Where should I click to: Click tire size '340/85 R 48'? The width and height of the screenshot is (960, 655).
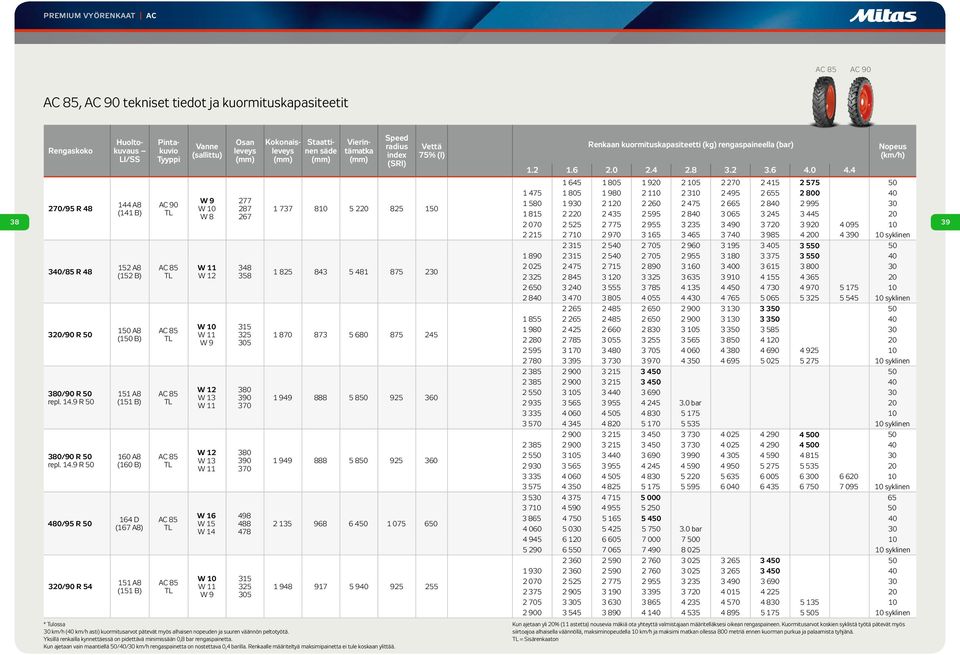pyautogui.click(x=70, y=272)
